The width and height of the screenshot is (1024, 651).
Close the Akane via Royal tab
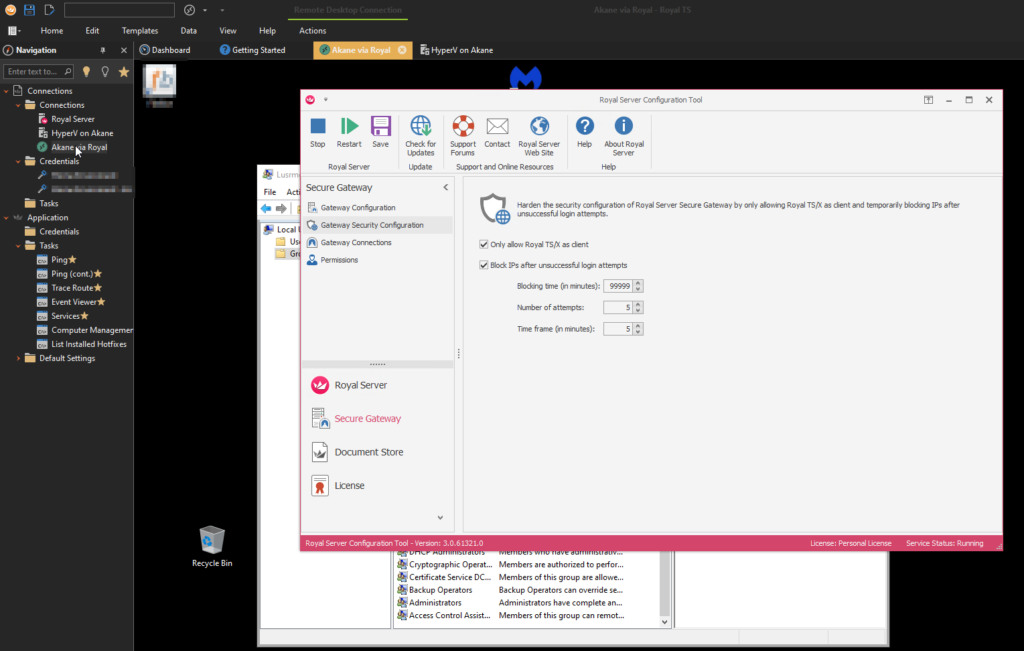[x=402, y=50]
